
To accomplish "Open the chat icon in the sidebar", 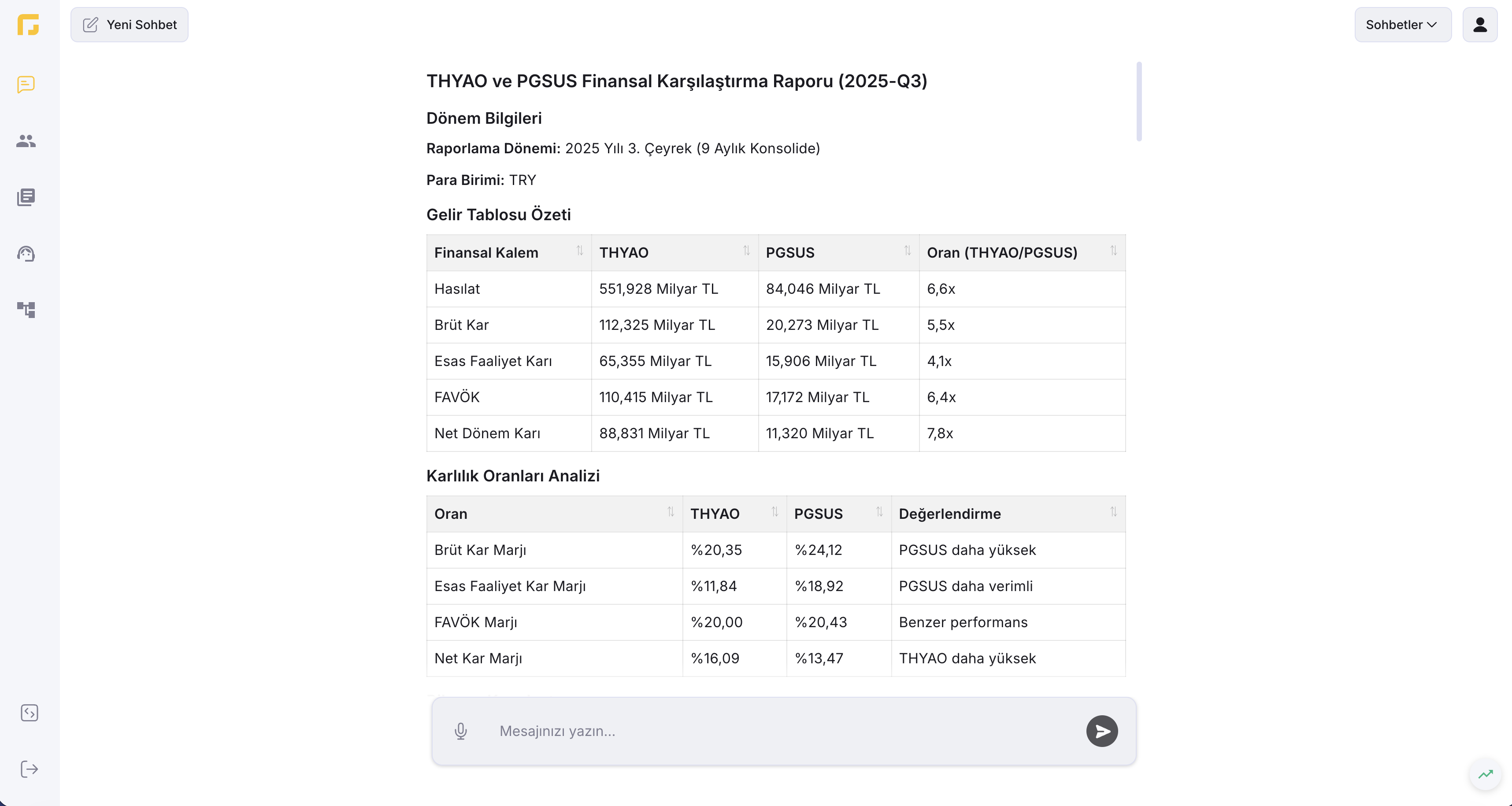I will (x=26, y=85).
